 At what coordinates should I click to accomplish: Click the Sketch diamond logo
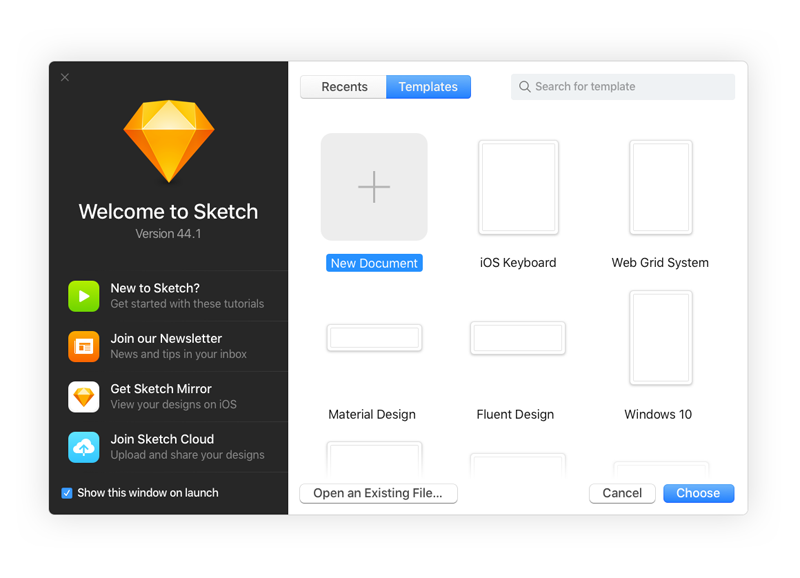(168, 140)
